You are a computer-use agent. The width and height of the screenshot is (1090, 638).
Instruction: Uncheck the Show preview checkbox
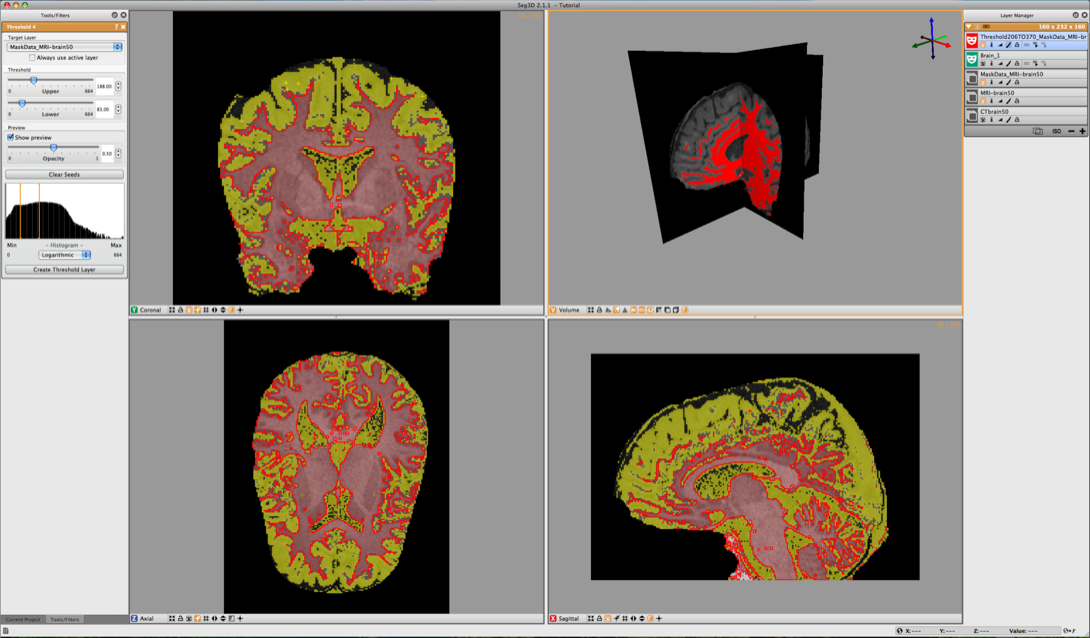point(10,138)
